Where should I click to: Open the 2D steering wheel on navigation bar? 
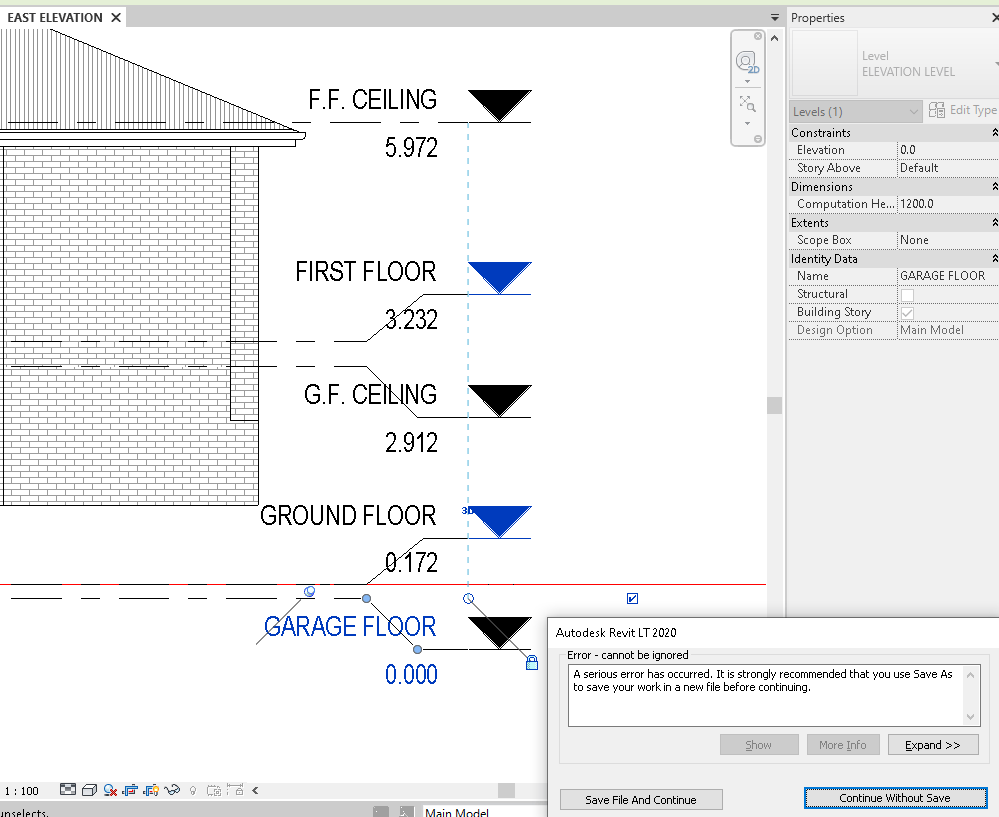point(746,61)
